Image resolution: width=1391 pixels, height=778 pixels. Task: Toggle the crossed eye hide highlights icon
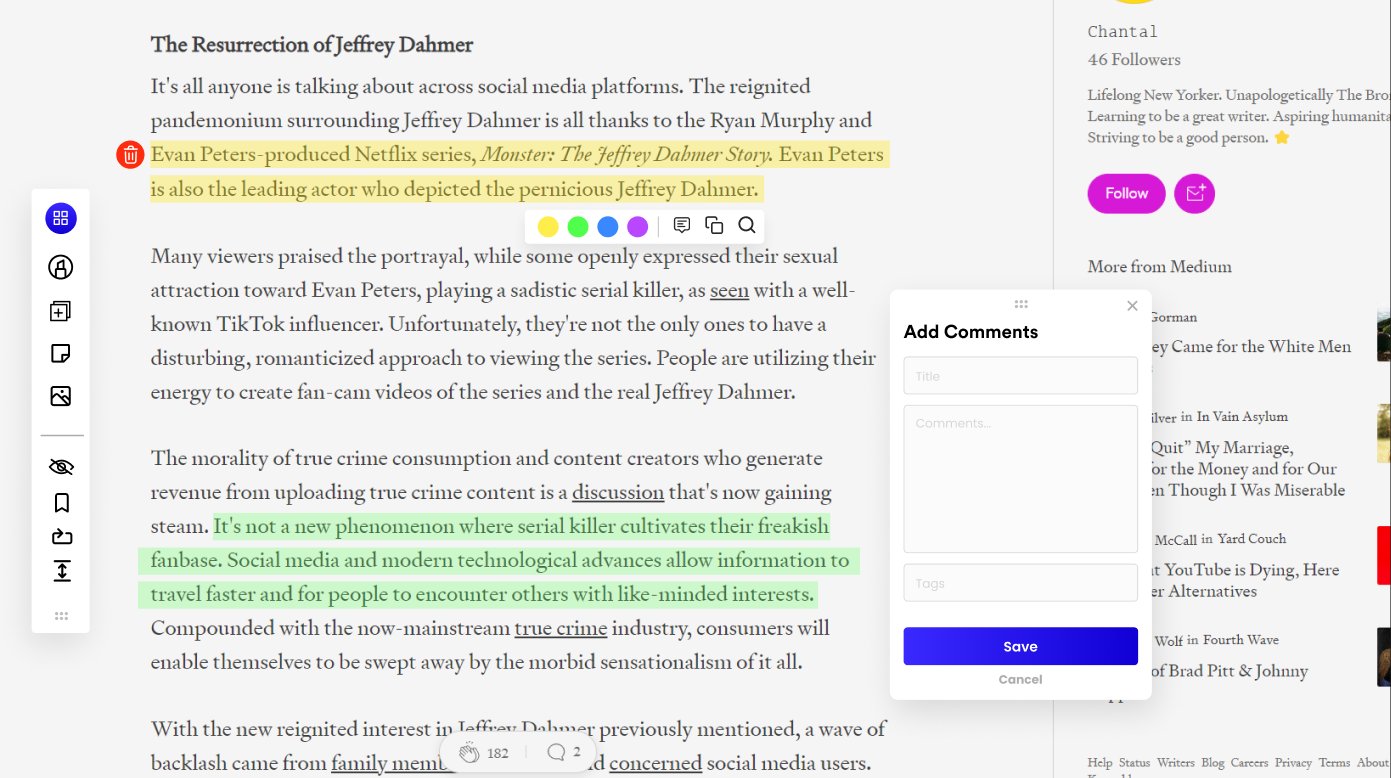pyautogui.click(x=61, y=467)
